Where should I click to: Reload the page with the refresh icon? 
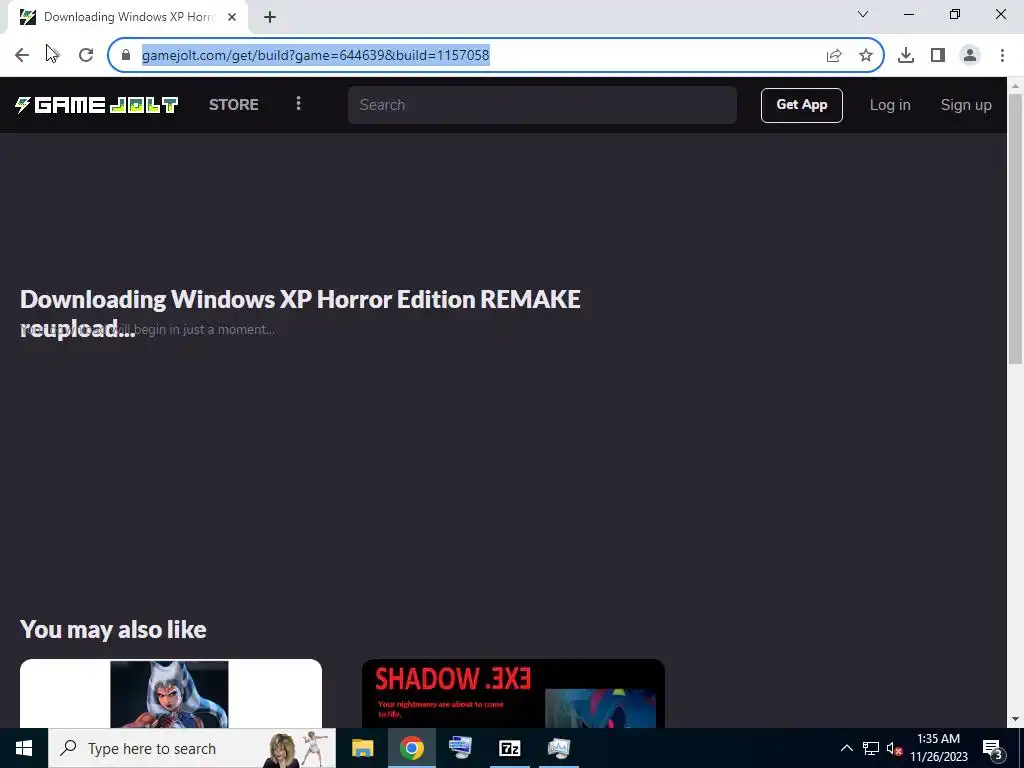[x=86, y=55]
